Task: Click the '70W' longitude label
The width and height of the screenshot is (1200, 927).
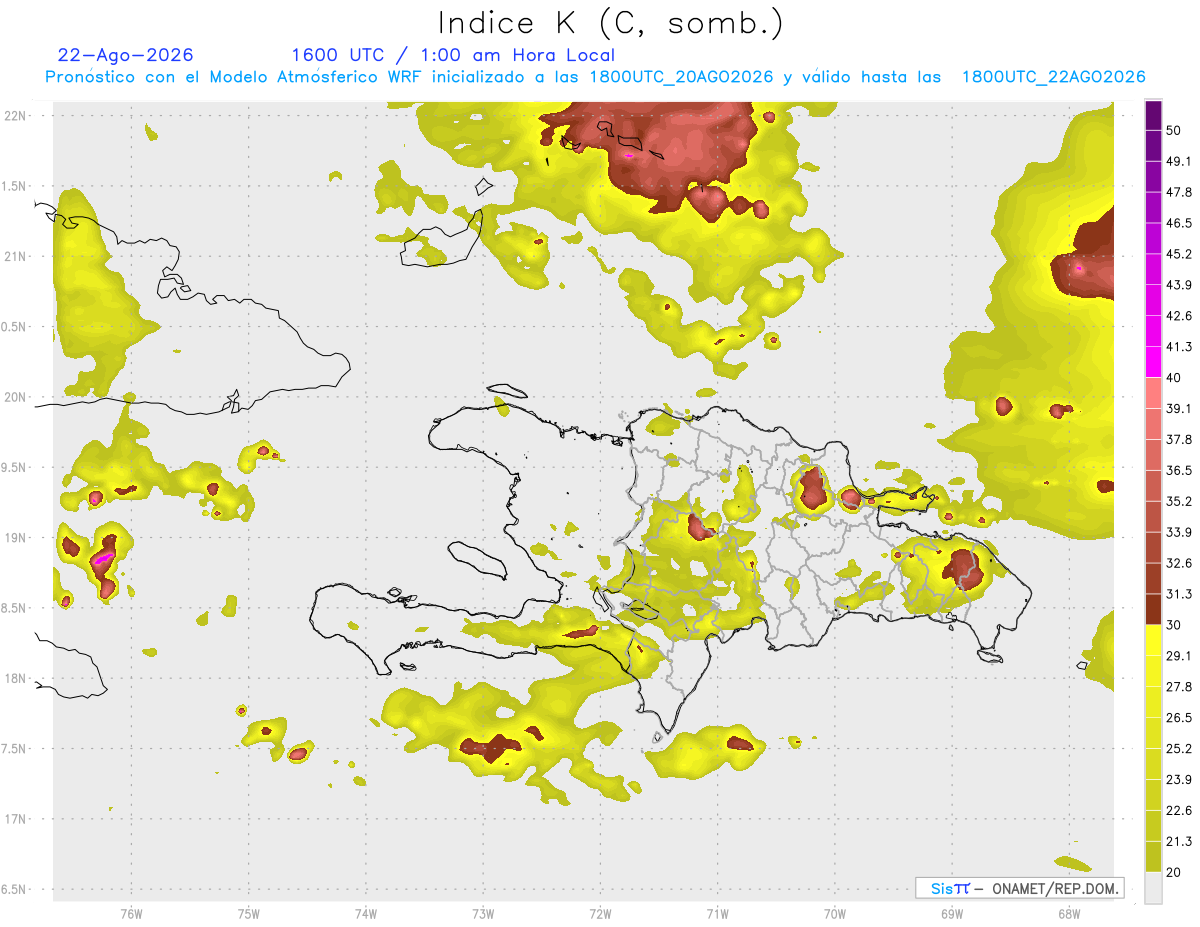Action: click(x=835, y=913)
